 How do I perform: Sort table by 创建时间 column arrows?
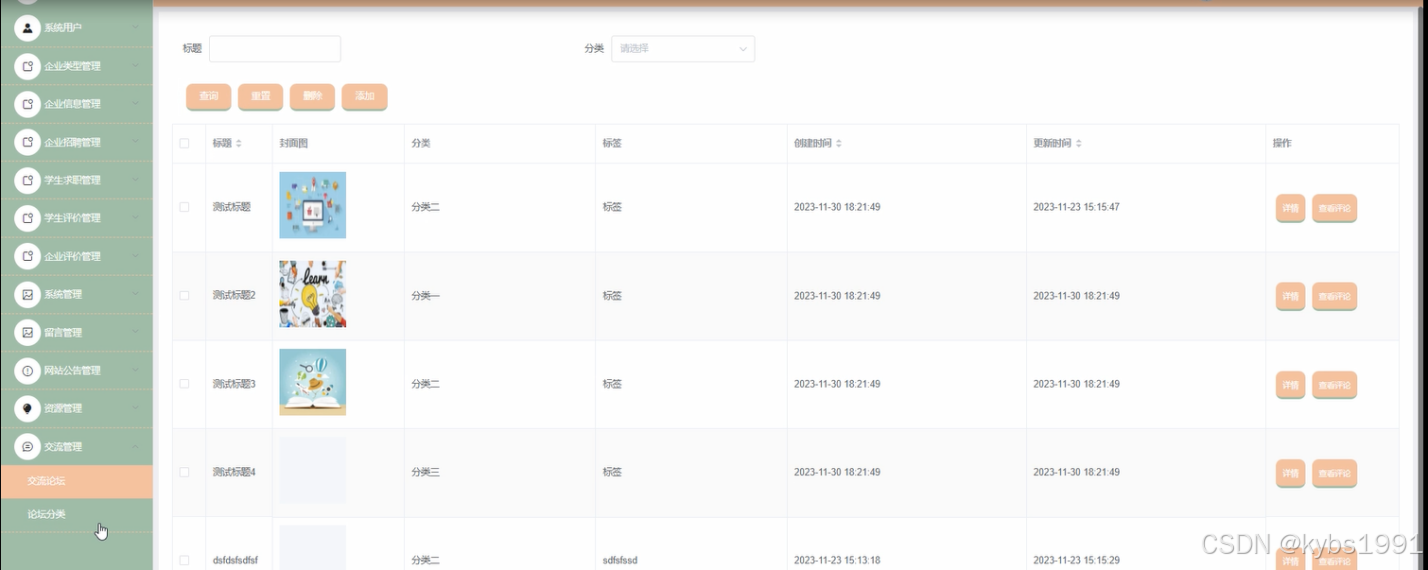(x=838, y=144)
